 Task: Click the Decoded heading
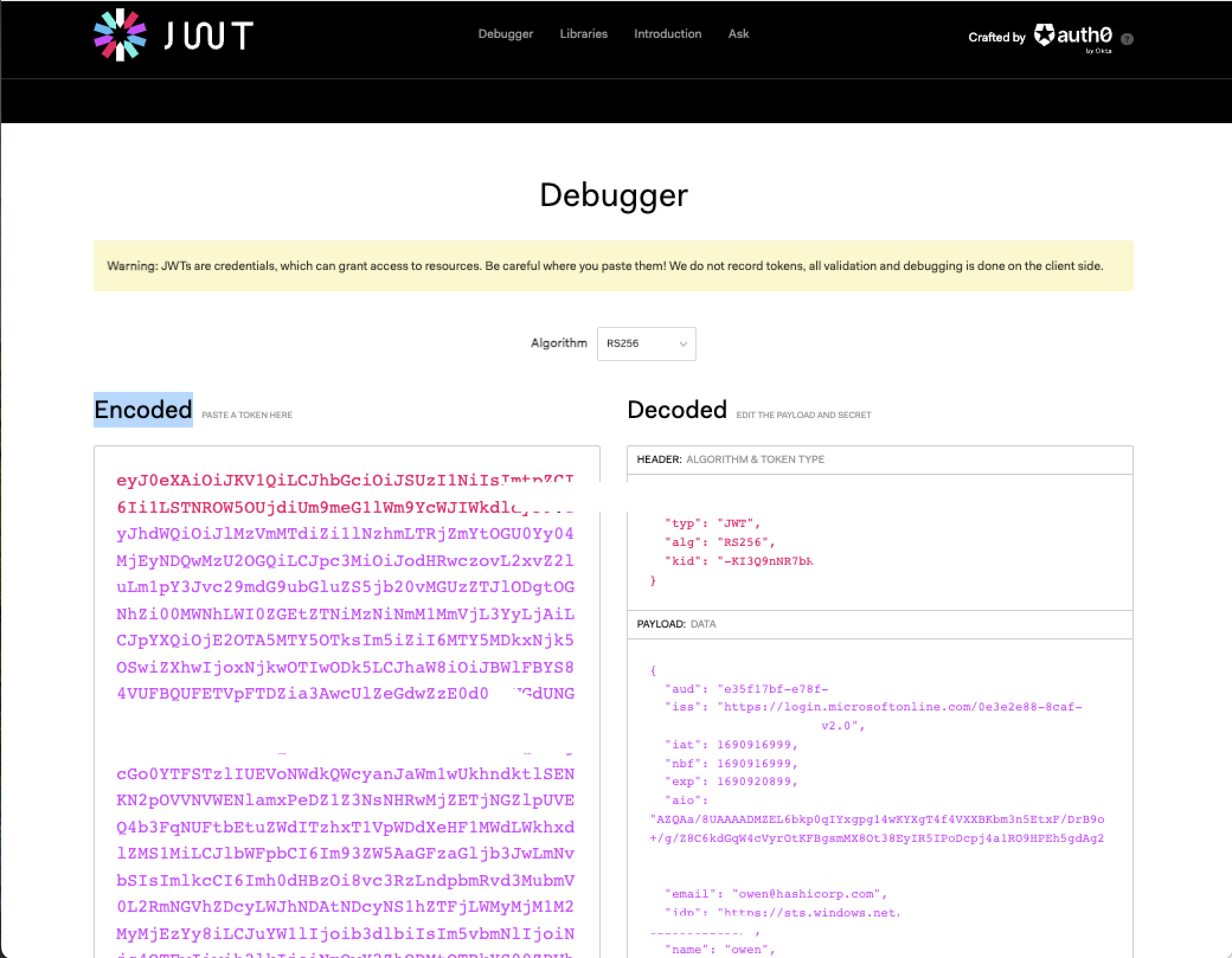(677, 410)
